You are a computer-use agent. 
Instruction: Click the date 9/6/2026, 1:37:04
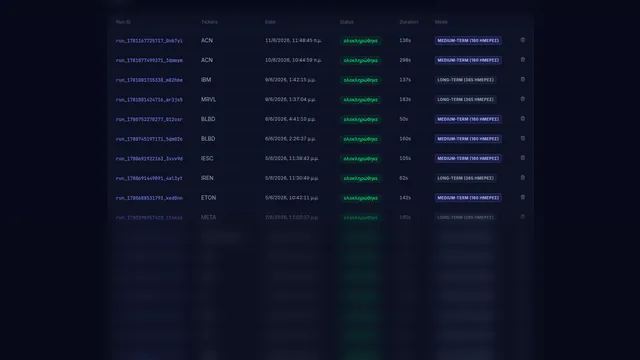(x=290, y=100)
